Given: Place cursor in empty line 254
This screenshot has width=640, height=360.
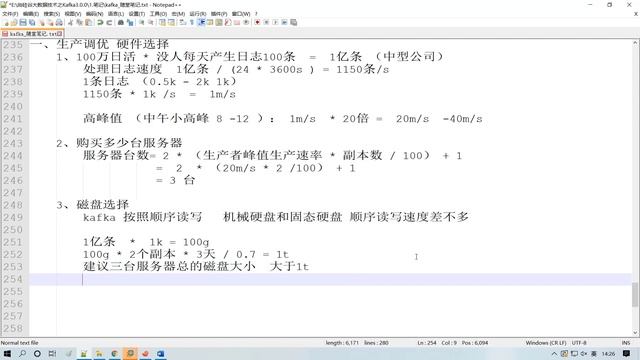Looking at the screenshot, I should pyautogui.click(x=331, y=279).
